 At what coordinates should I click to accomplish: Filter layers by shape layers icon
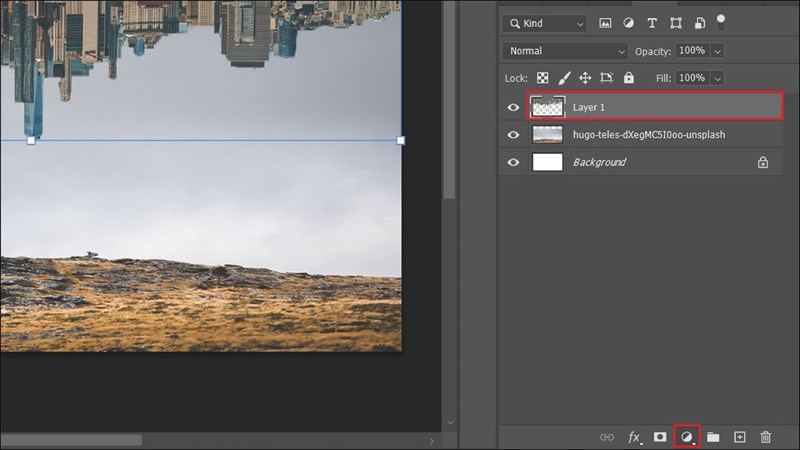[676, 23]
